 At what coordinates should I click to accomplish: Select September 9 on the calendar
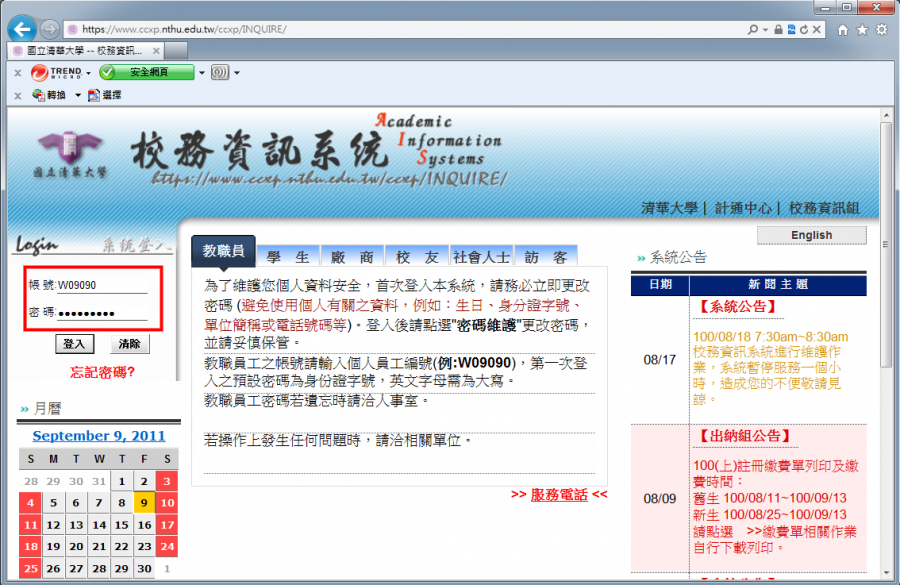click(145, 505)
